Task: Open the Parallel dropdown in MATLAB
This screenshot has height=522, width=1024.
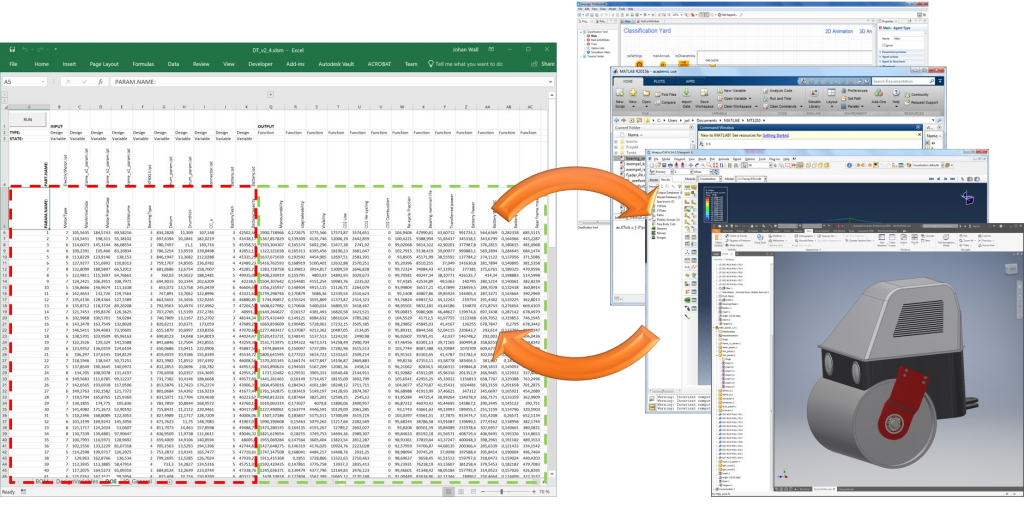Action: pos(852,106)
